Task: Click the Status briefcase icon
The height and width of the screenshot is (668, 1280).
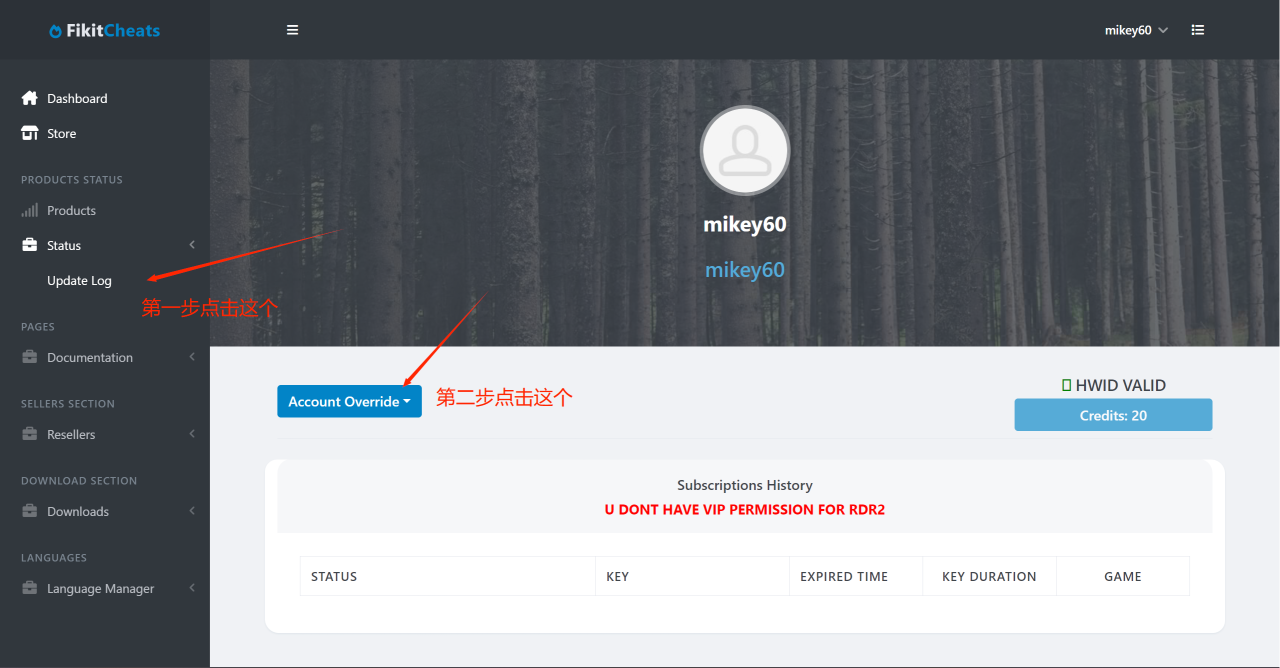Action: [x=30, y=245]
